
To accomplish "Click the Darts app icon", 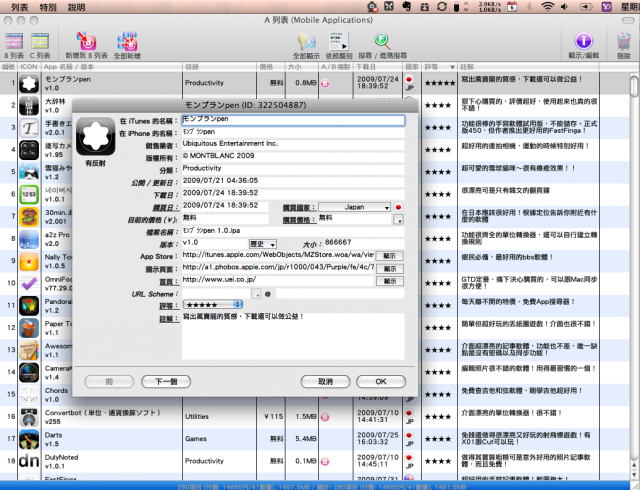I will 29,439.
